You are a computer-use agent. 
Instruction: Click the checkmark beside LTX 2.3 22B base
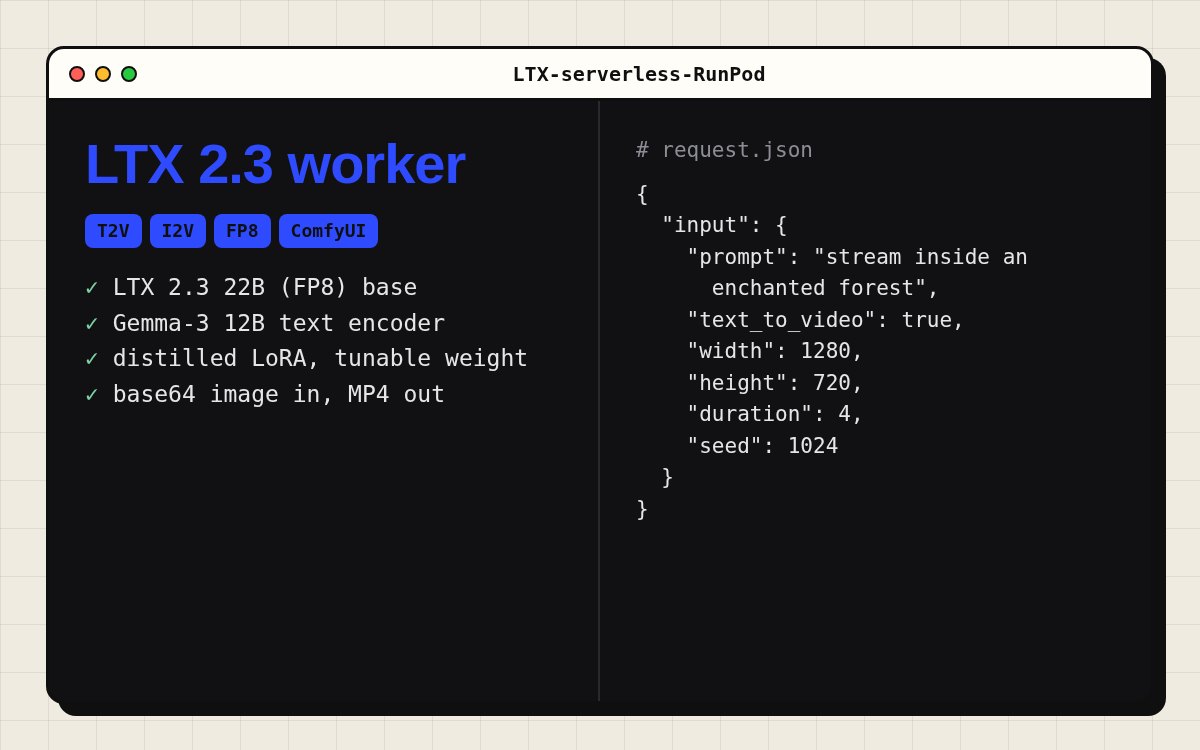[92, 288]
